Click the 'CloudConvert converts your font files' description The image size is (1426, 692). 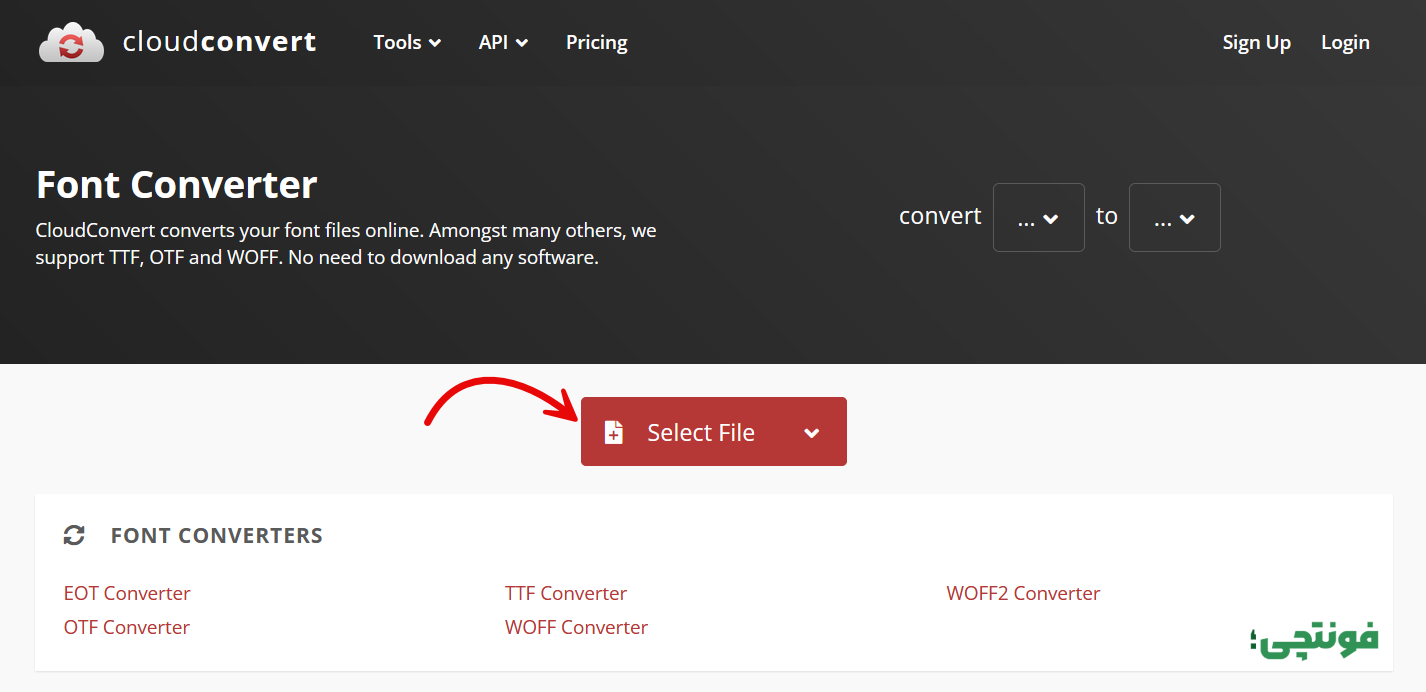pyautogui.click(x=346, y=244)
